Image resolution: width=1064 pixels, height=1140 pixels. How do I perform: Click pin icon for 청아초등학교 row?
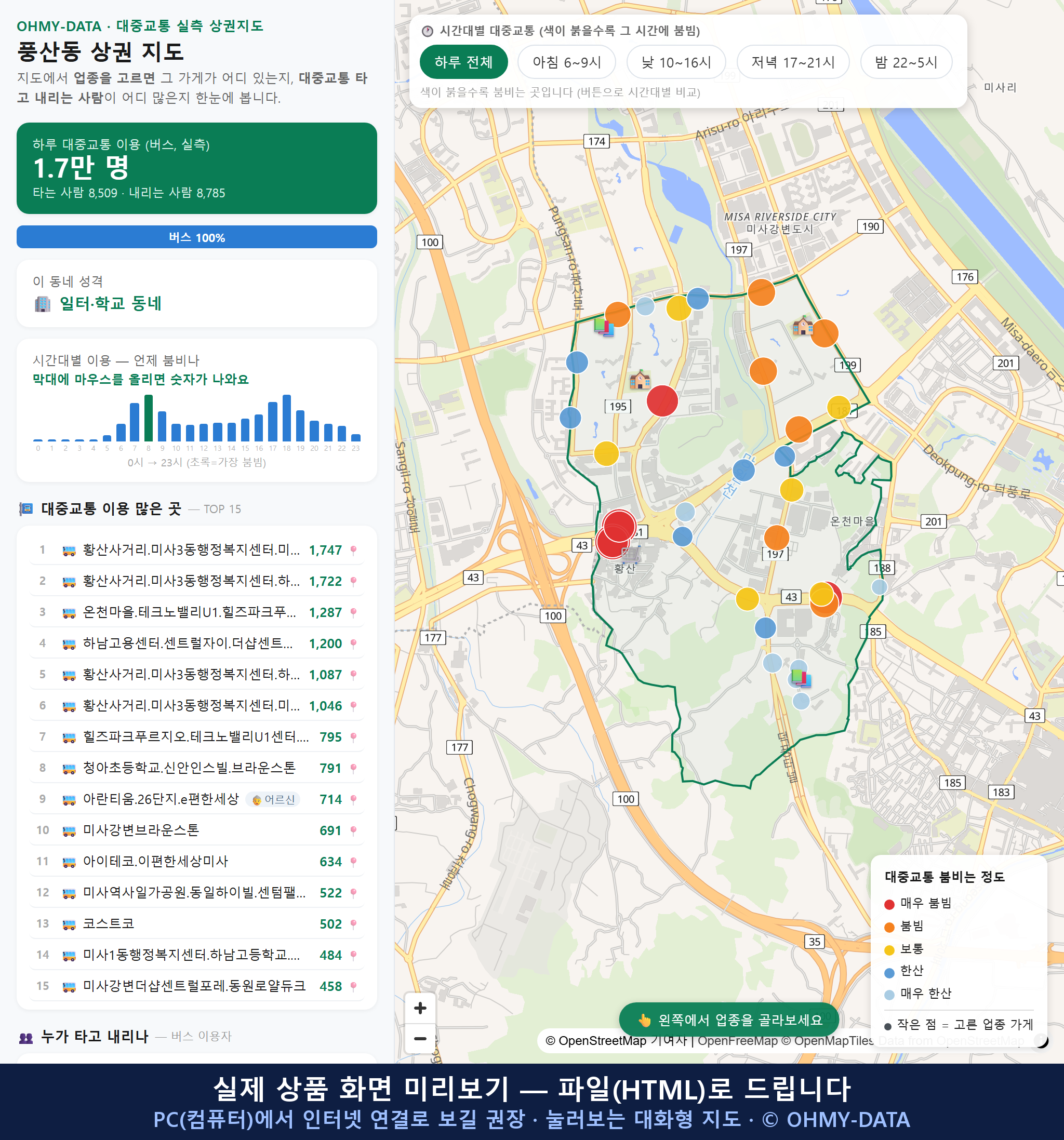[353, 769]
